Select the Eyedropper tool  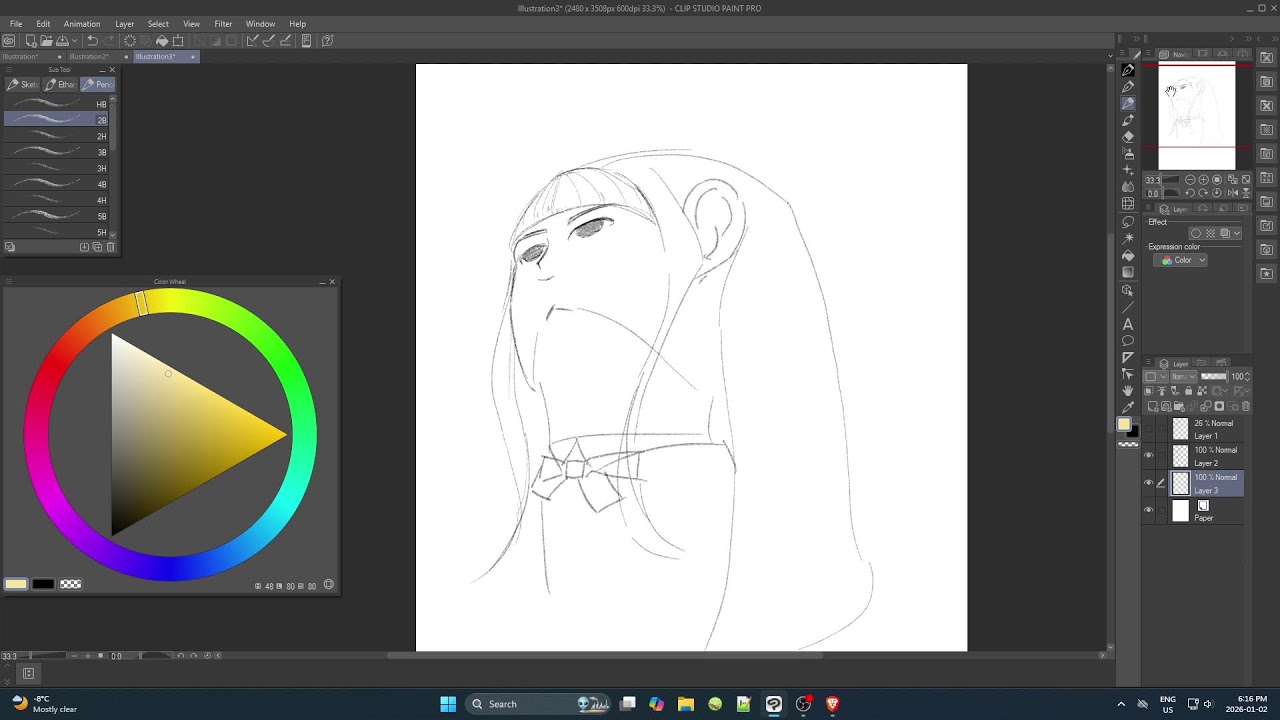tap(1128, 407)
